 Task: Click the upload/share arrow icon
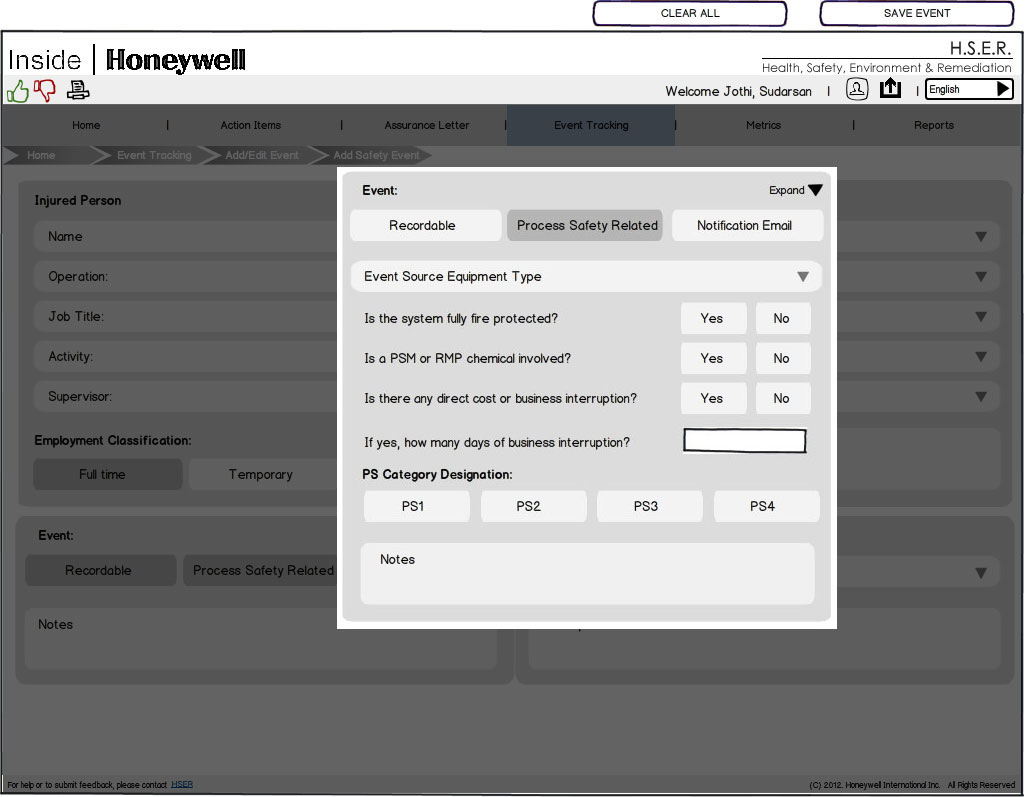890,89
